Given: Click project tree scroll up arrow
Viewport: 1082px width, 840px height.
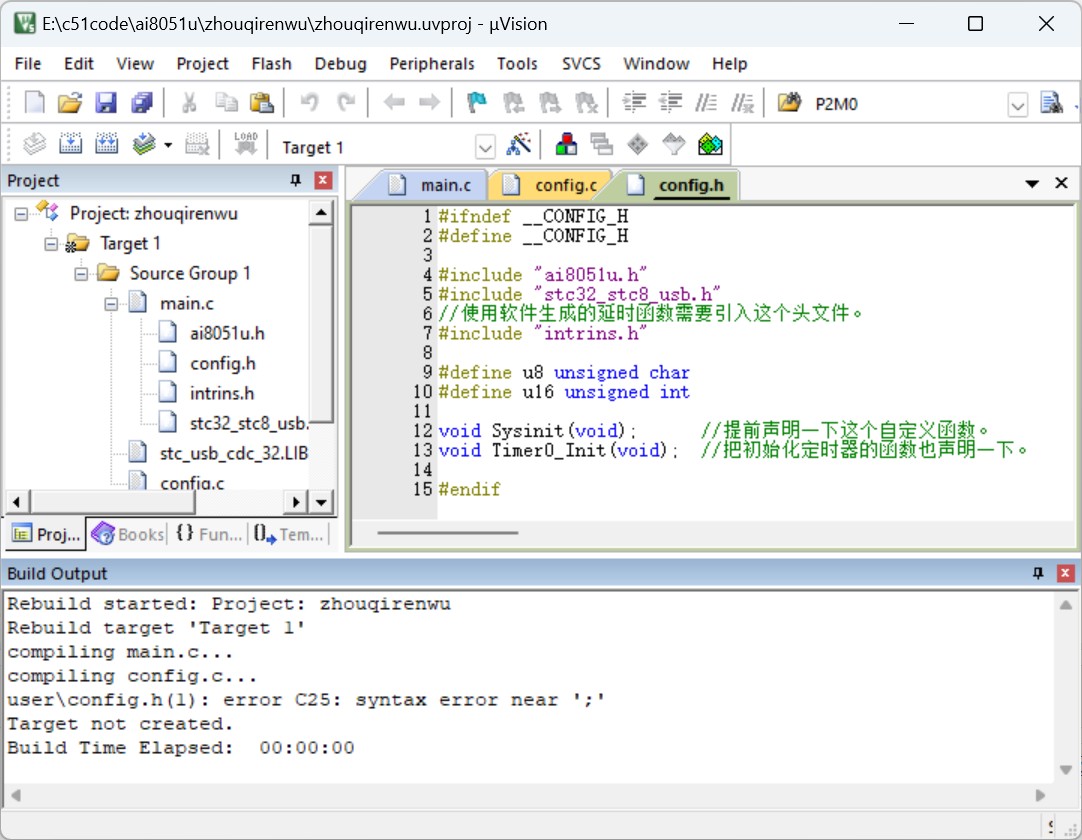Looking at the screenshot, I should pyautogui.click(x=321, y=212).
